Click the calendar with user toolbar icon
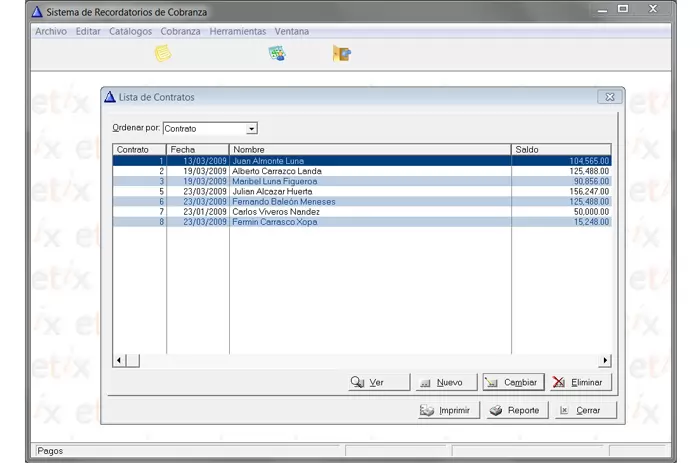This screenshot has width=700, height=463. [x=277, y=54]
